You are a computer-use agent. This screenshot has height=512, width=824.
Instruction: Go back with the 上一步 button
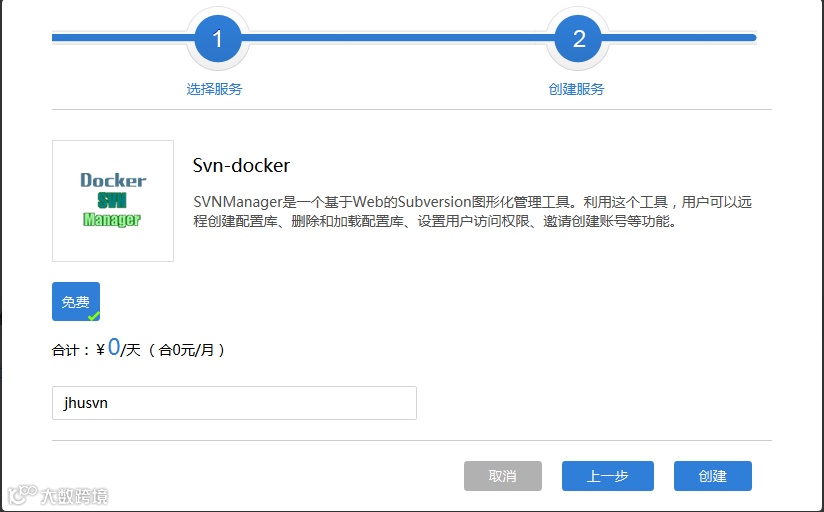coord(607,476)
